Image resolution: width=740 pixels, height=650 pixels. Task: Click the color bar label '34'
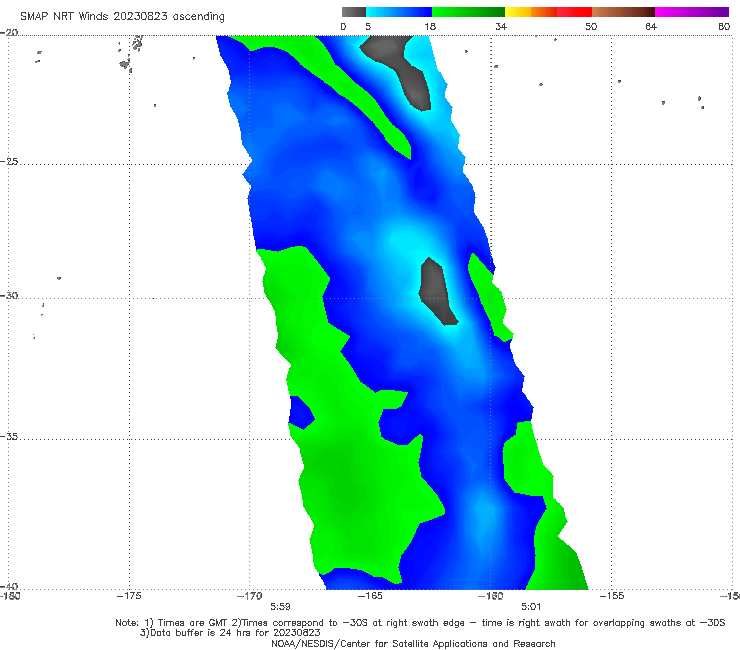coord(501,26)
